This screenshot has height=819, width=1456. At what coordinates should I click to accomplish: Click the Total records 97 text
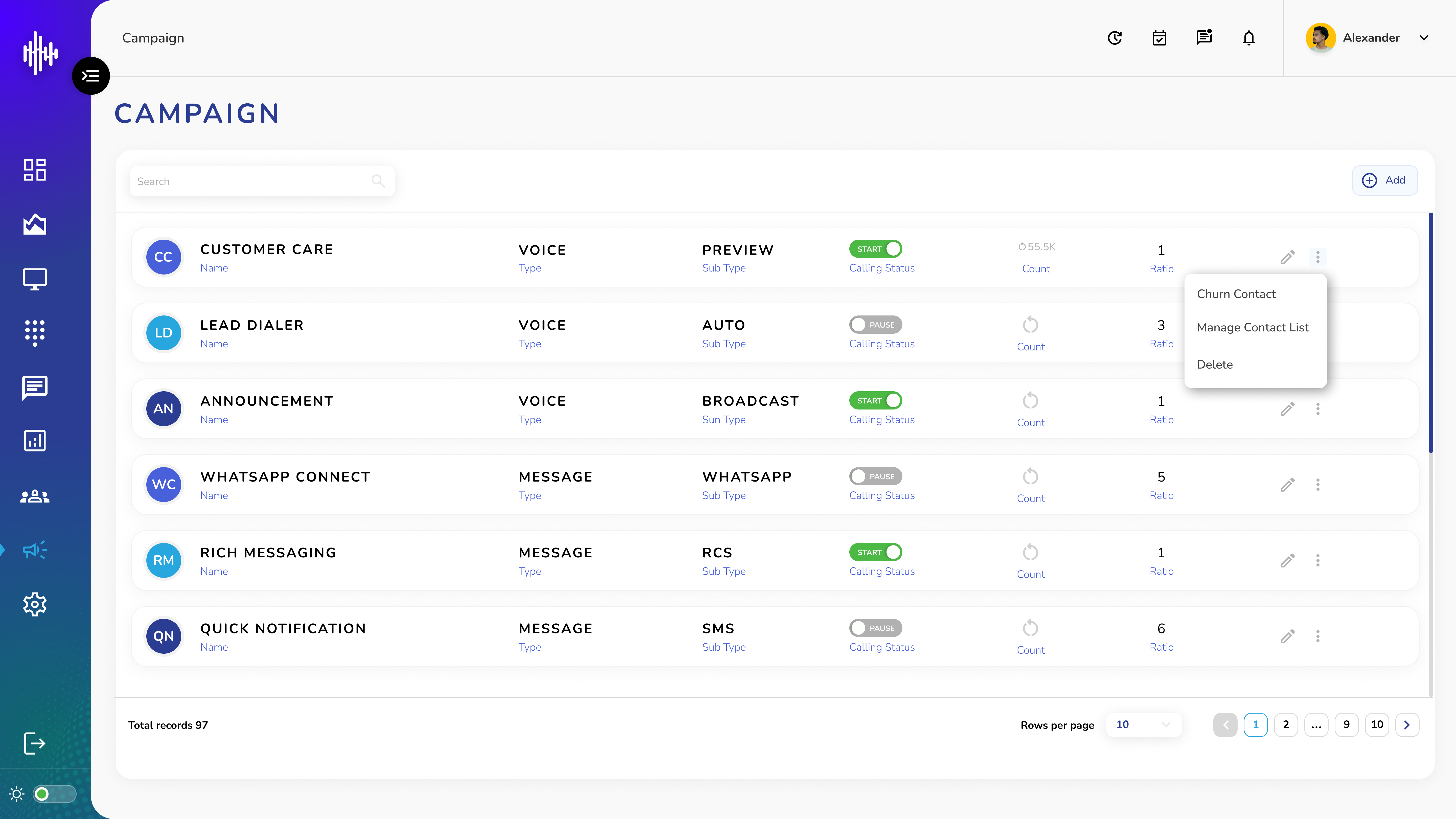pyautogui.click(x=168, y=725)
